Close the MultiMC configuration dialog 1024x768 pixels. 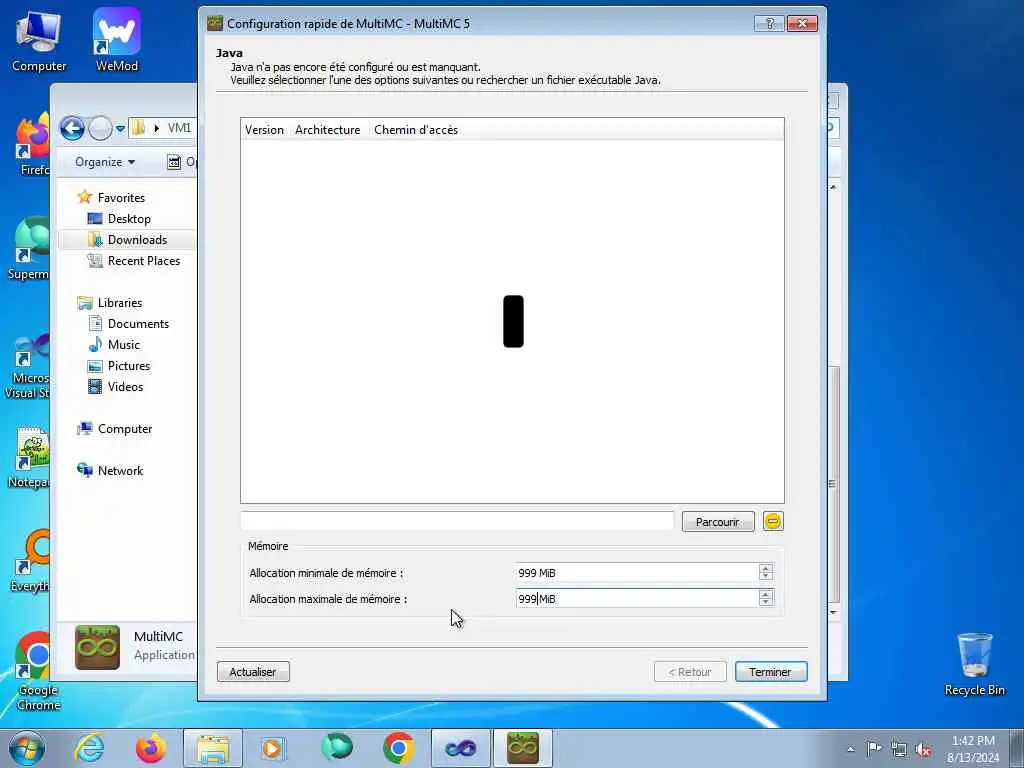[x=802, y=24]
